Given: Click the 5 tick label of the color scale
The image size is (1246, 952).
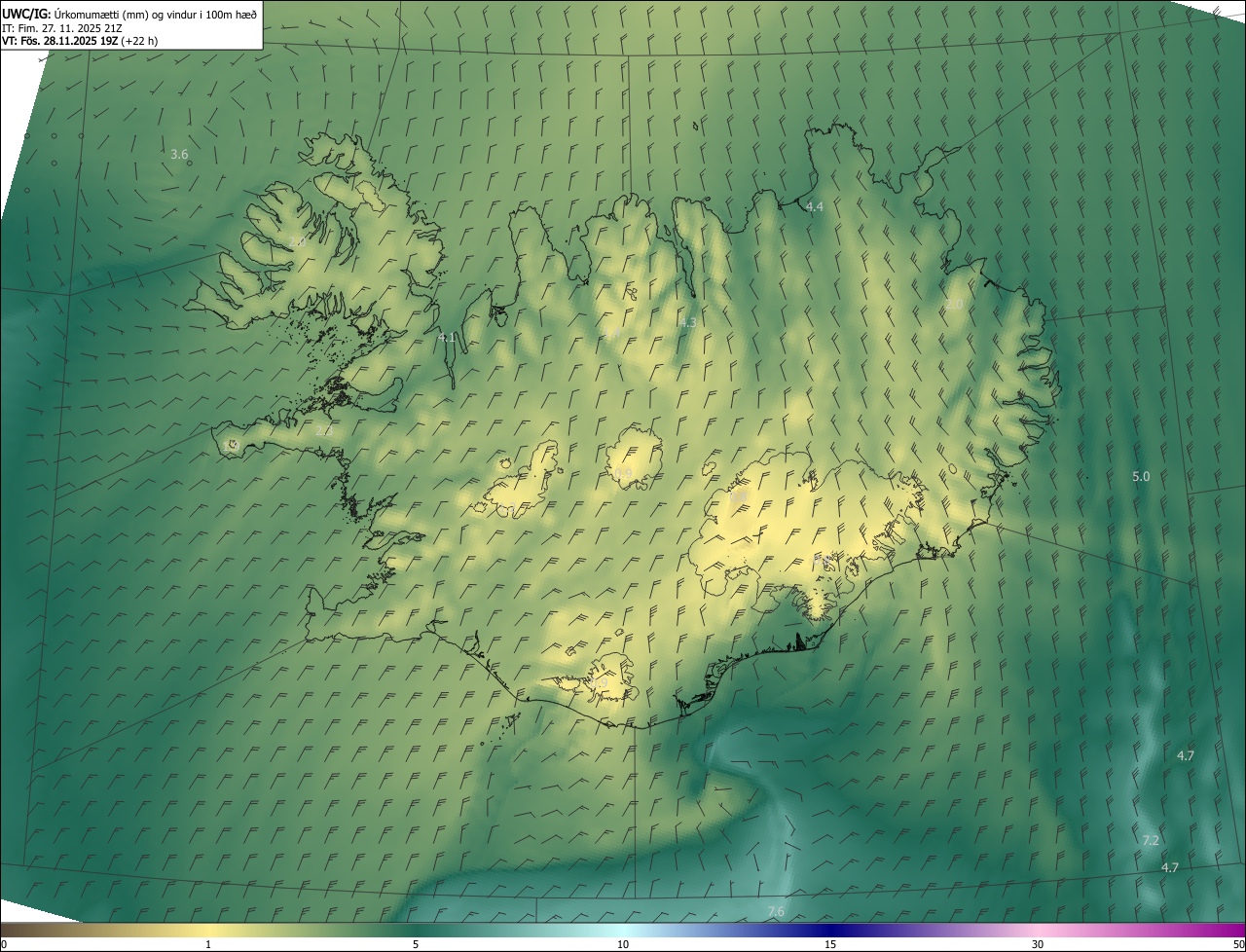Looking at the screenshot, I should pos(416,944).
